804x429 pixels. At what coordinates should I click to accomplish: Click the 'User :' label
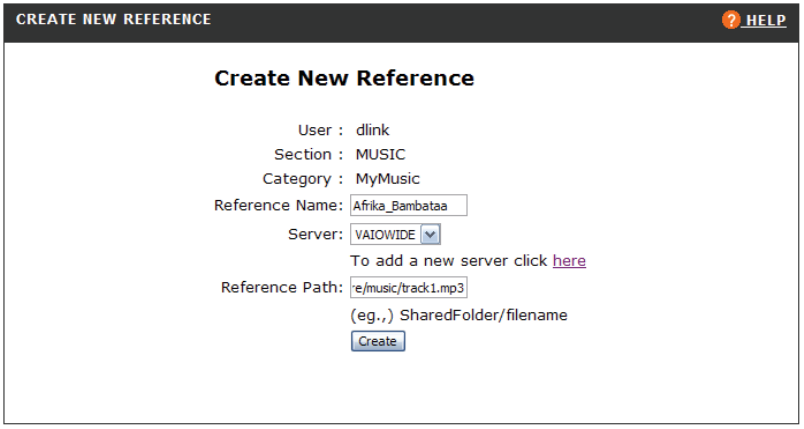tap(320, 130)
